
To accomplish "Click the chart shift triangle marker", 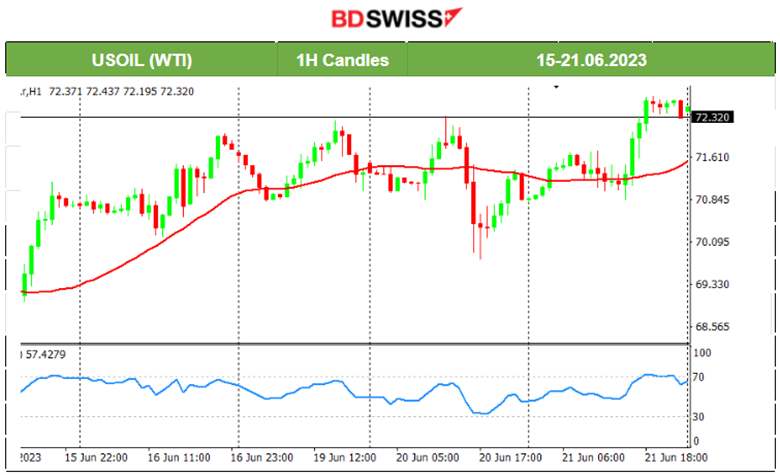I will click(x=557, y=89).
